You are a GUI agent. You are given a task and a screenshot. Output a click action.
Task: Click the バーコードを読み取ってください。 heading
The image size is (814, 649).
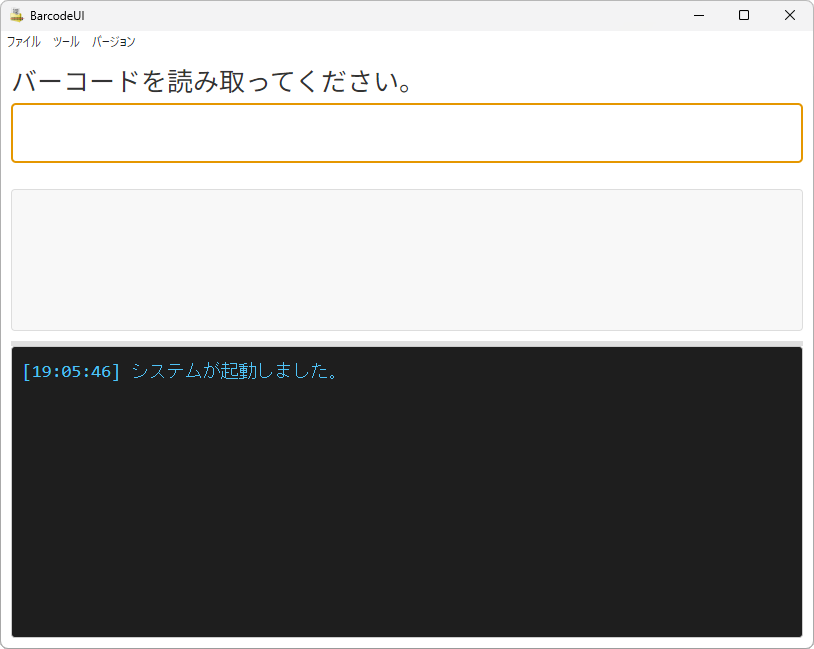pyautogui.click(x=212, y=82)
